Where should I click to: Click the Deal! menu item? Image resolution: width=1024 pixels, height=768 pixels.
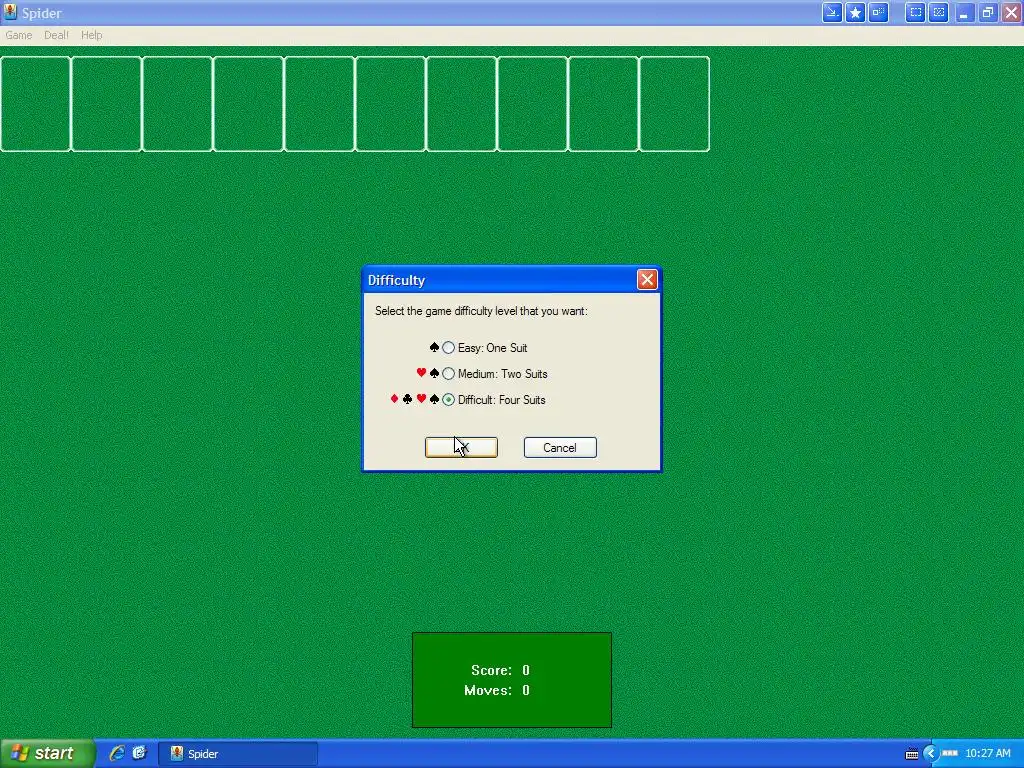(x=56, y=35)
